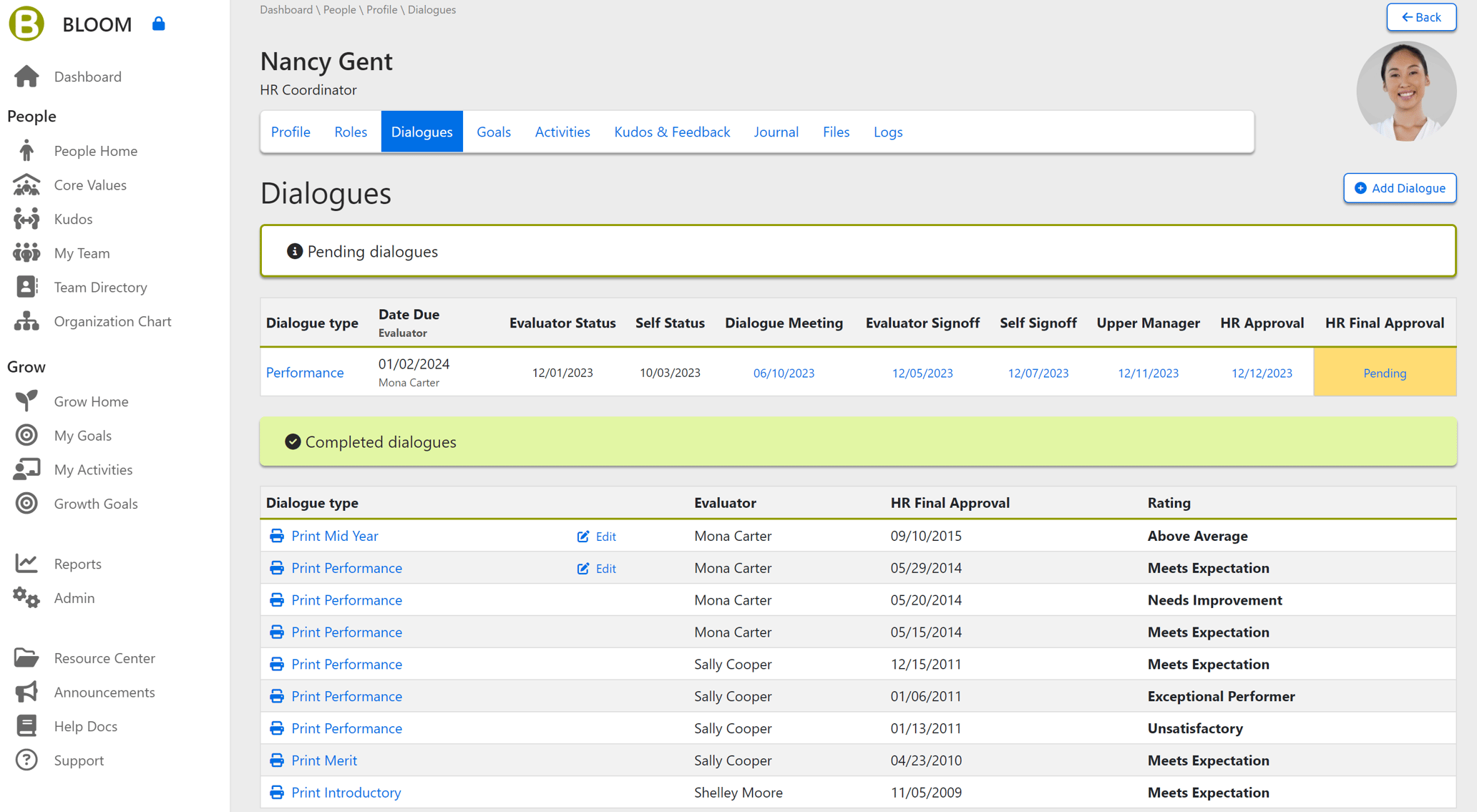Screen dimensions: 1477x812
Task: Click the Kudos sidebar icon
Action: pyautogui.click(x=26, y=219)
